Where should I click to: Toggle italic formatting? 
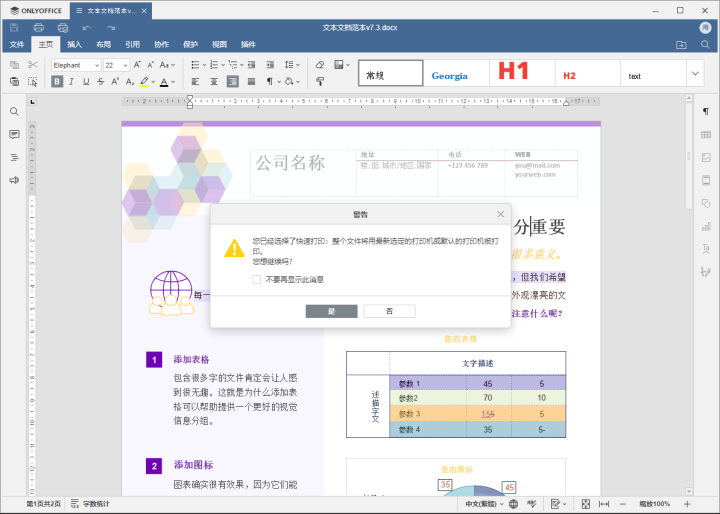point(72,81)
